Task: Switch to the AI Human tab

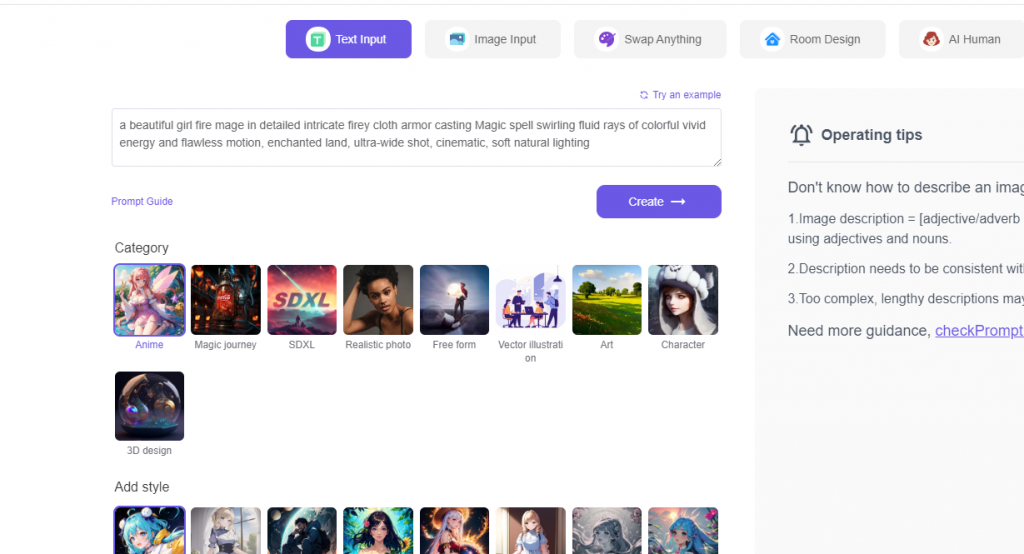Action: tap(961, 39)
